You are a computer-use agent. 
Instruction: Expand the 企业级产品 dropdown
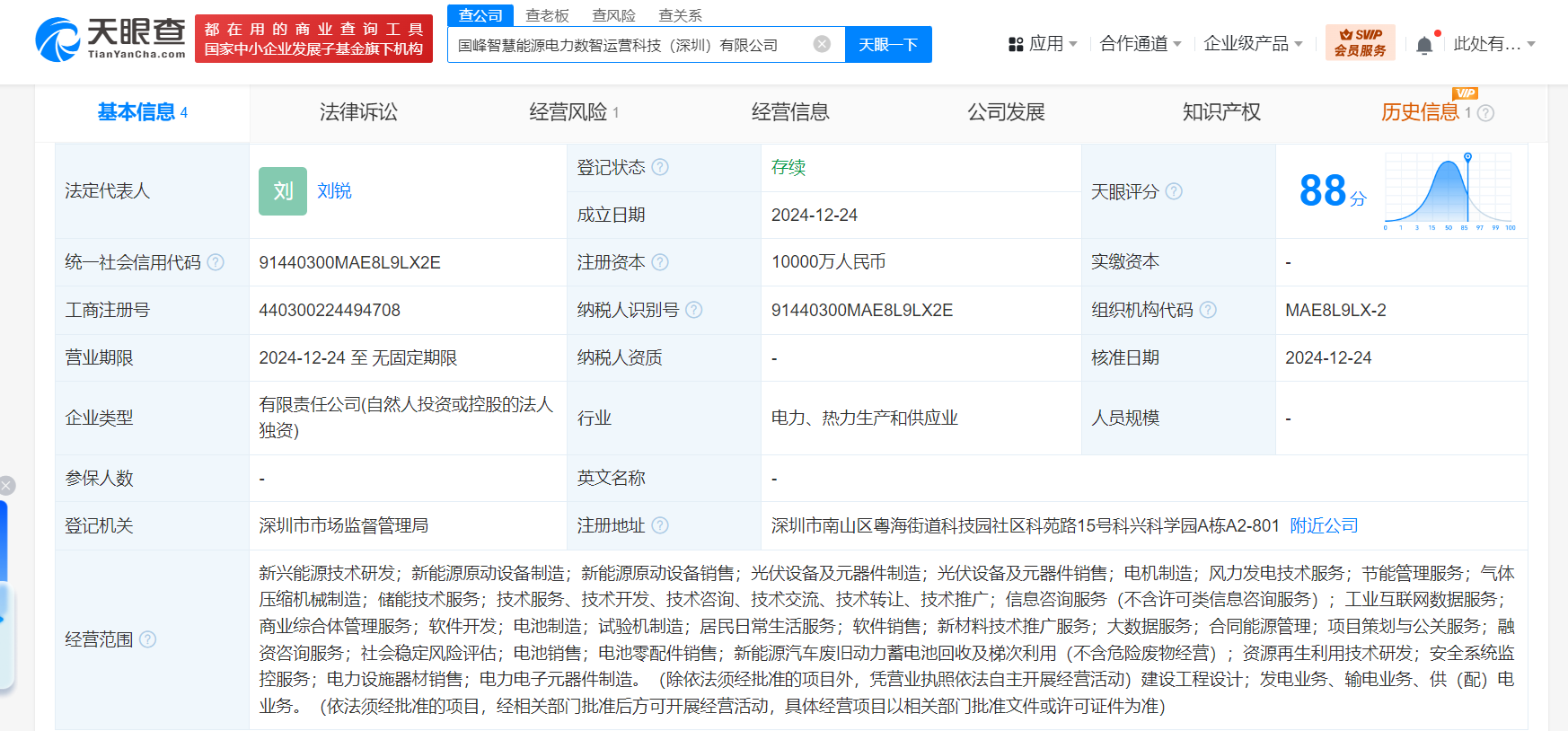pyautogui.click(x=1252, y=44)
